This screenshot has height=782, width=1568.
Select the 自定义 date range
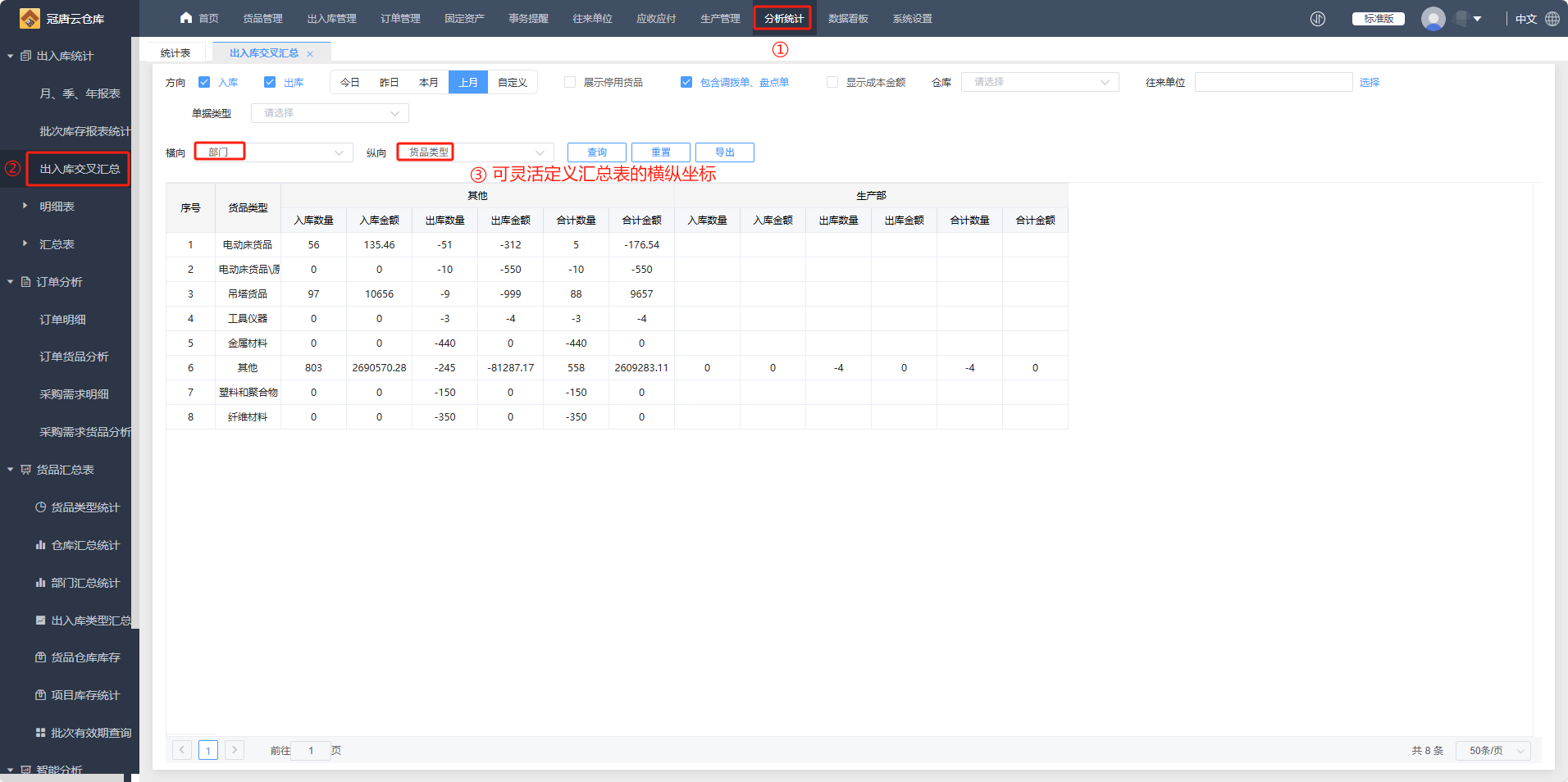click(x=513, y=82)
